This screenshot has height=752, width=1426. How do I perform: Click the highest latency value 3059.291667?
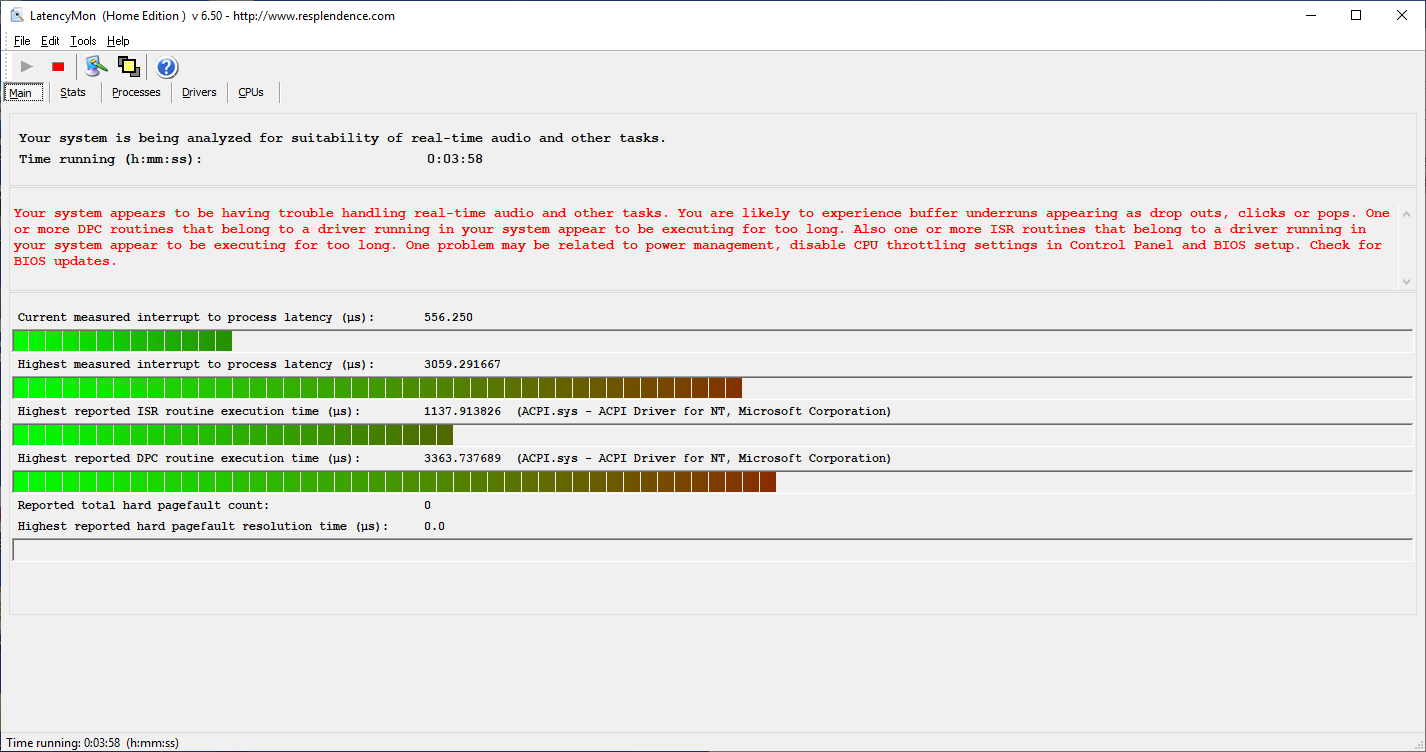[462, 364]
